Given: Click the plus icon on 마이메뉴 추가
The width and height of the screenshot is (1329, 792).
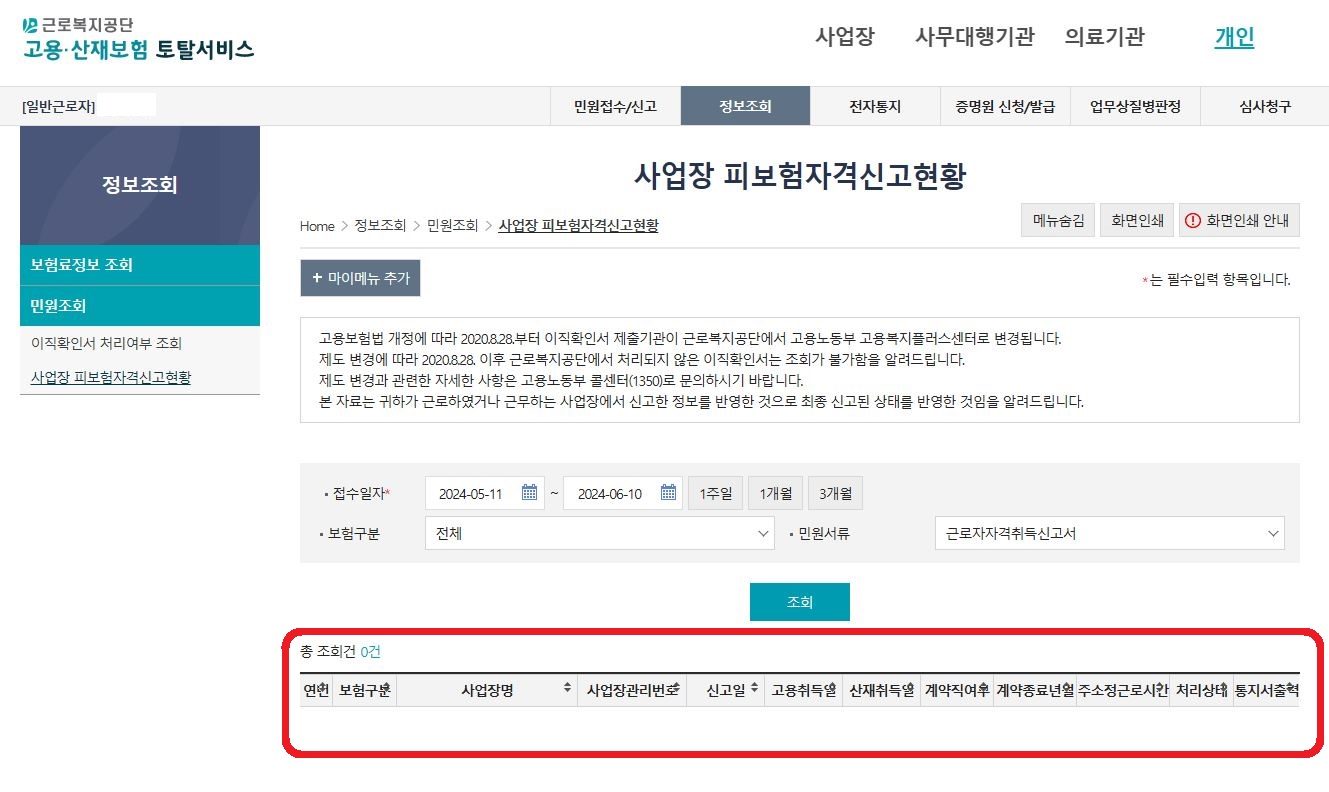Looking at the screenshot, I should [315, 278].
